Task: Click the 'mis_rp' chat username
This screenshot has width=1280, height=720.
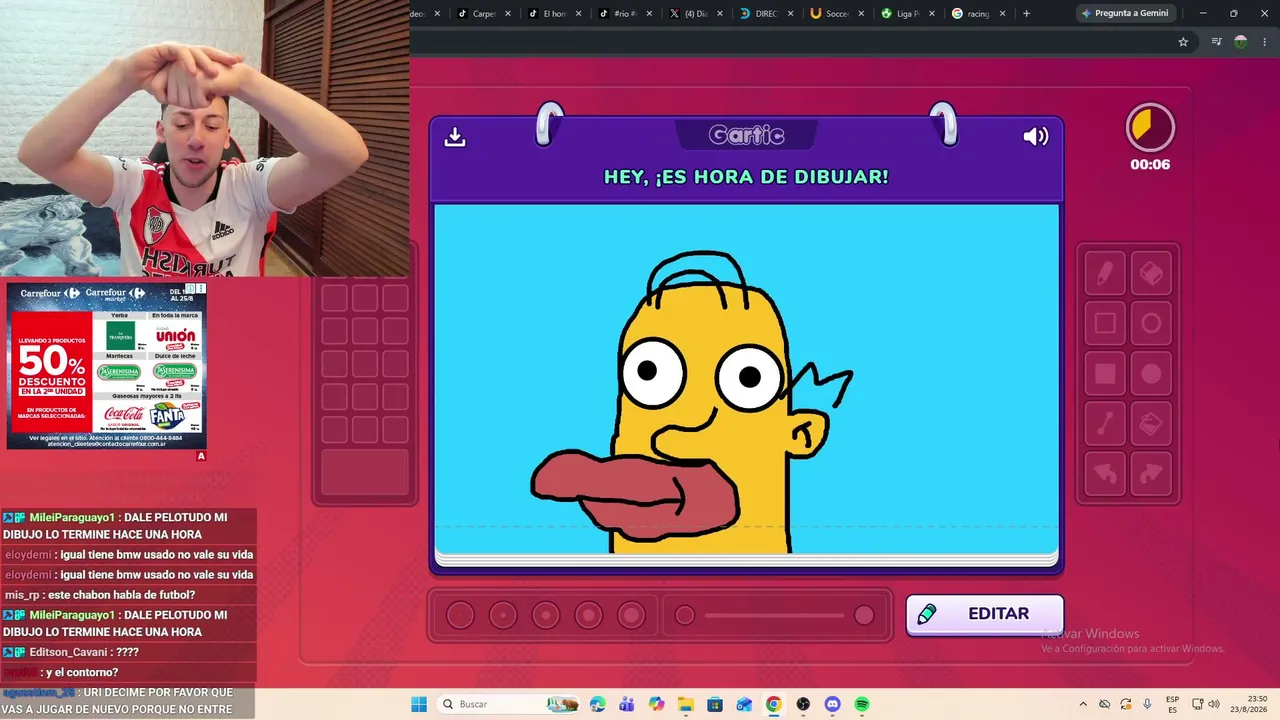Action: coord(21,595)
